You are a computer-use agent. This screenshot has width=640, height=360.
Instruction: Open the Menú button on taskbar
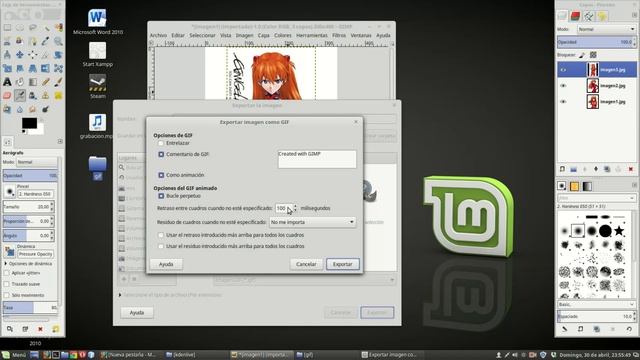pyautogui.click(x=14, y=355)
